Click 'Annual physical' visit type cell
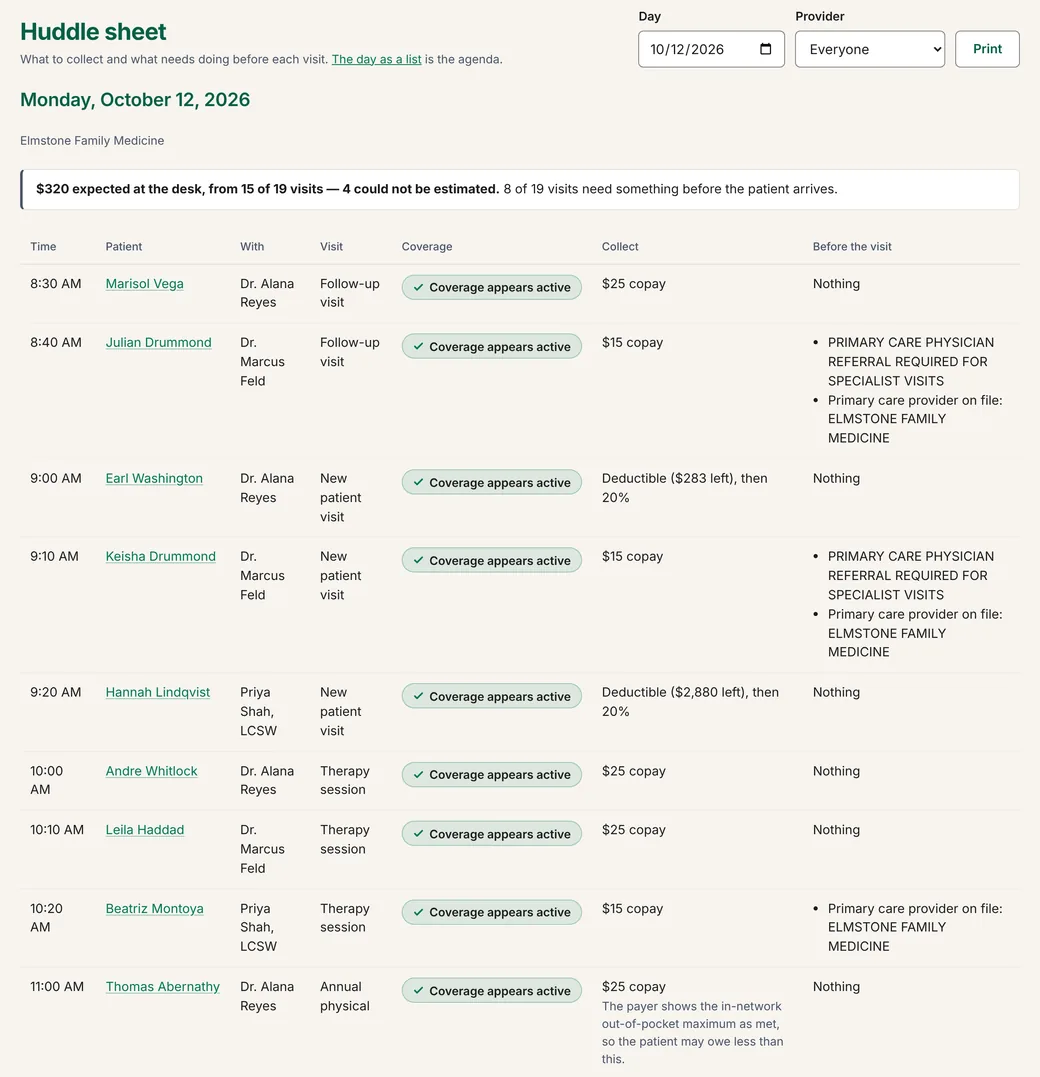Image resolution: width=1040 pixels, height=1077 pixels. (345, 996)
